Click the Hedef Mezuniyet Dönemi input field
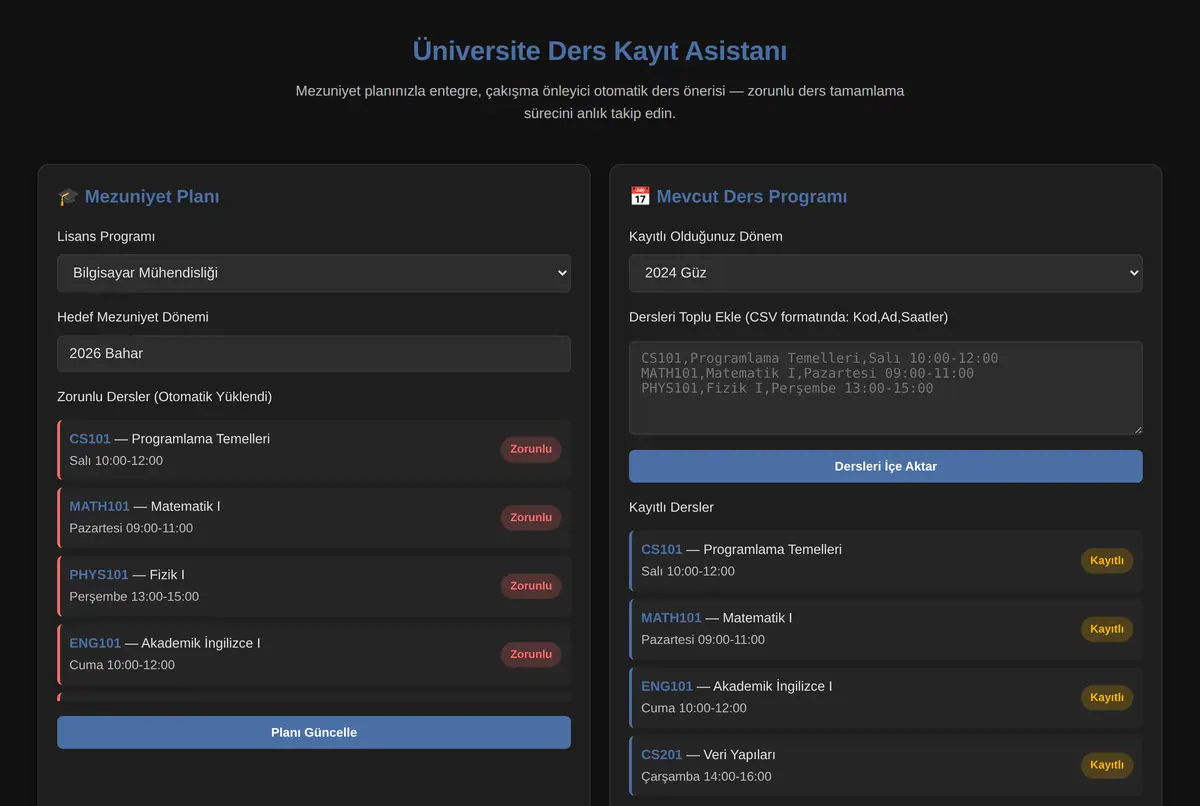 (314, 354)
